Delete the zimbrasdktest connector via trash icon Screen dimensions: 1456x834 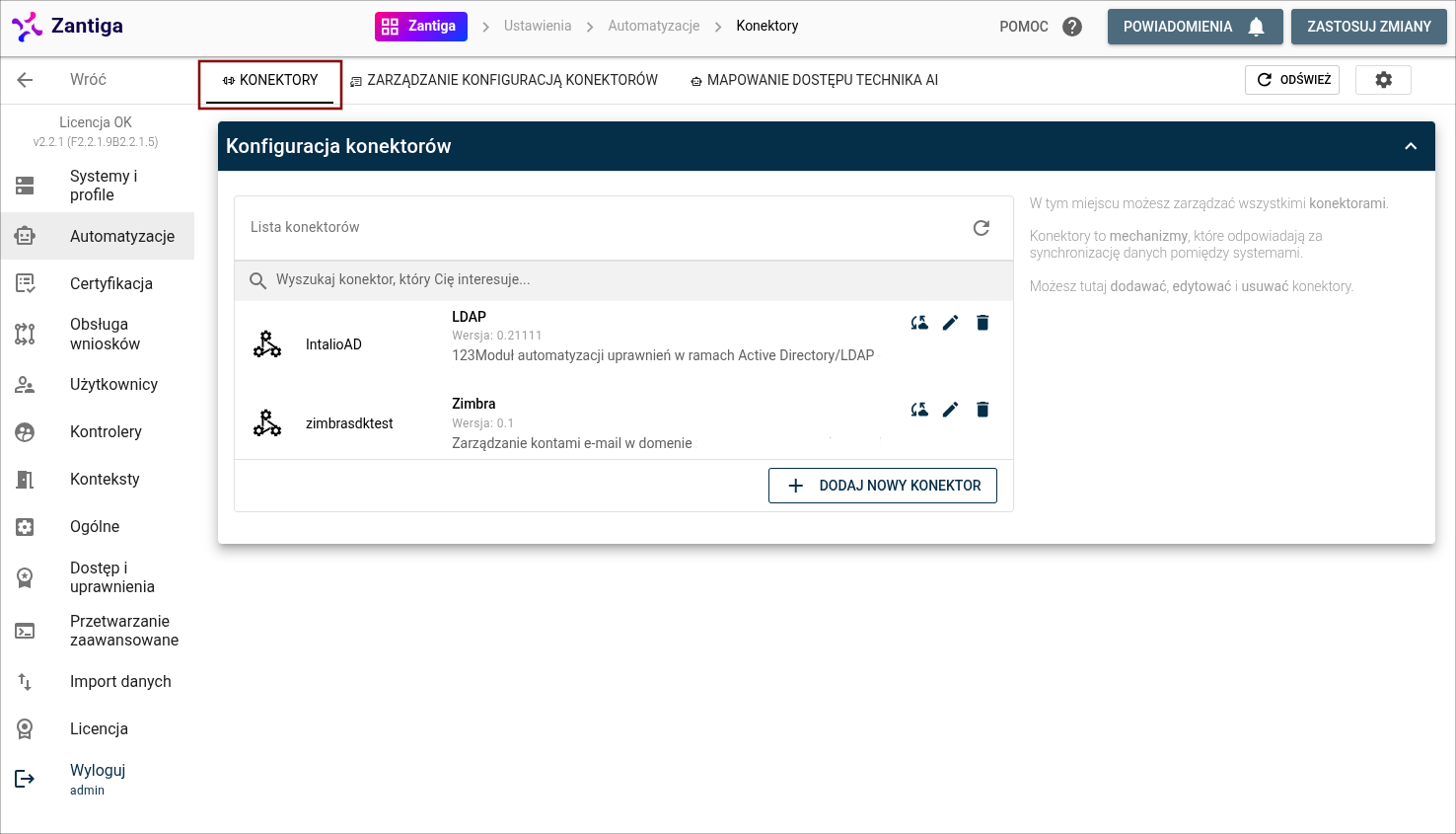983,410
